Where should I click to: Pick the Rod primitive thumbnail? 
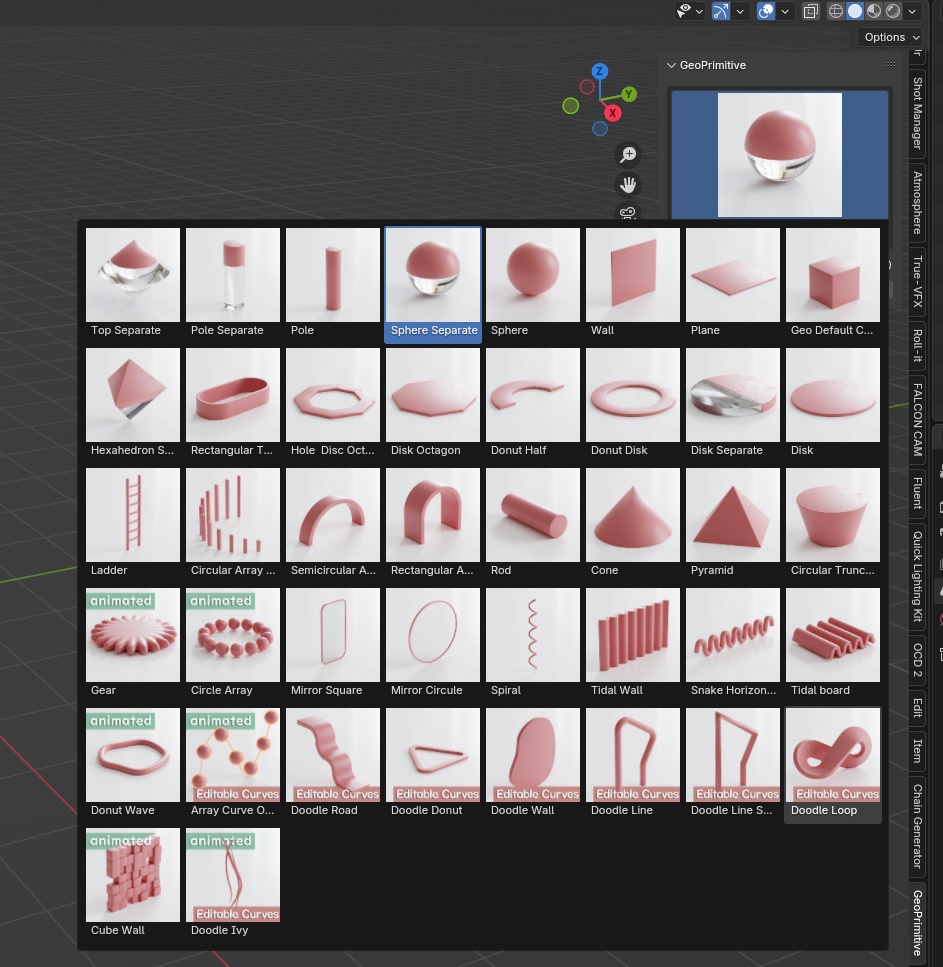533,523
